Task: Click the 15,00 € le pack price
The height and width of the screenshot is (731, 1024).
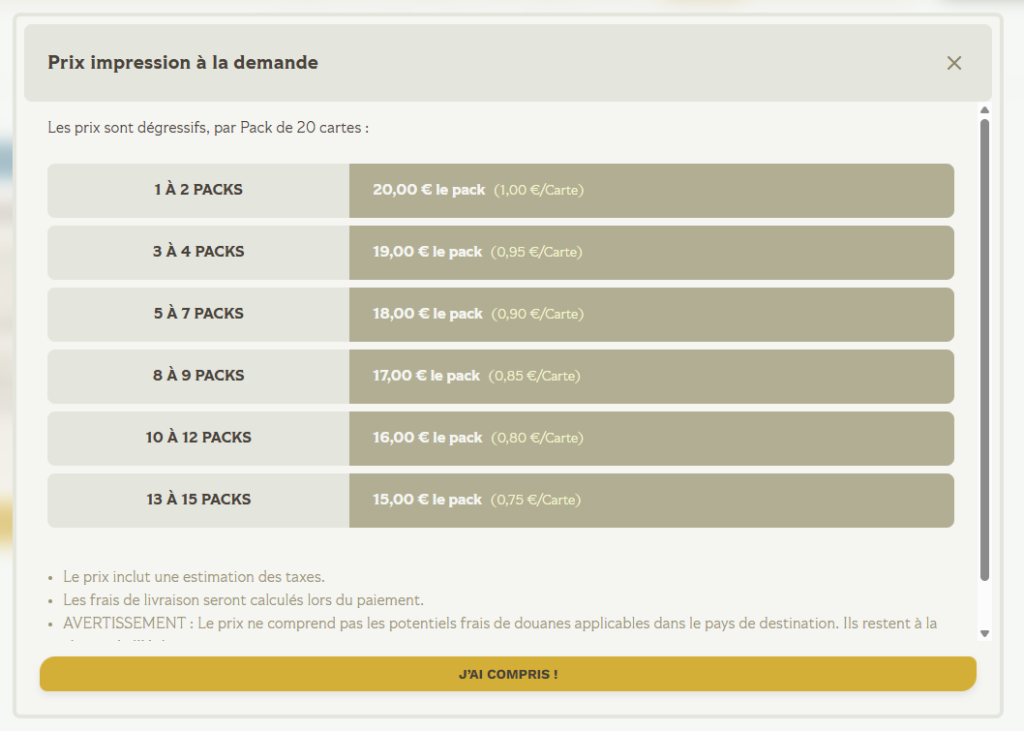Action: pyautogui.click(x=427, y=500)
